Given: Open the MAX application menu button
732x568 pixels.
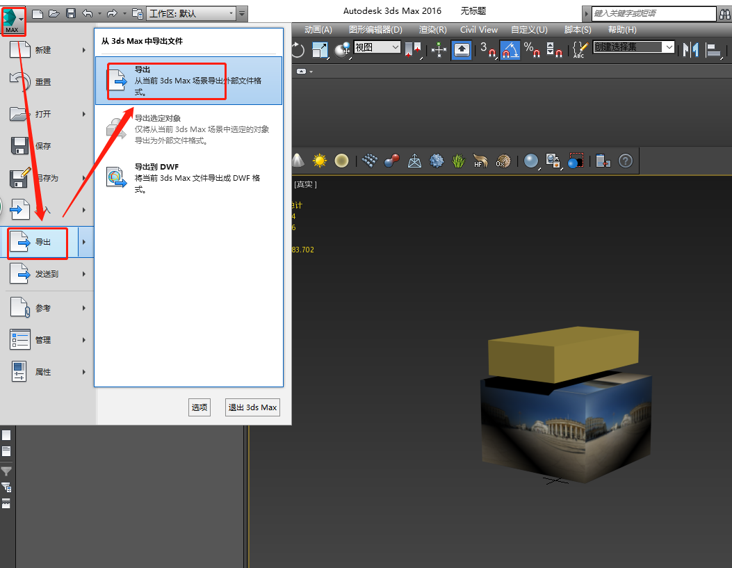Looking at the screenshot, I should point(13,21).
